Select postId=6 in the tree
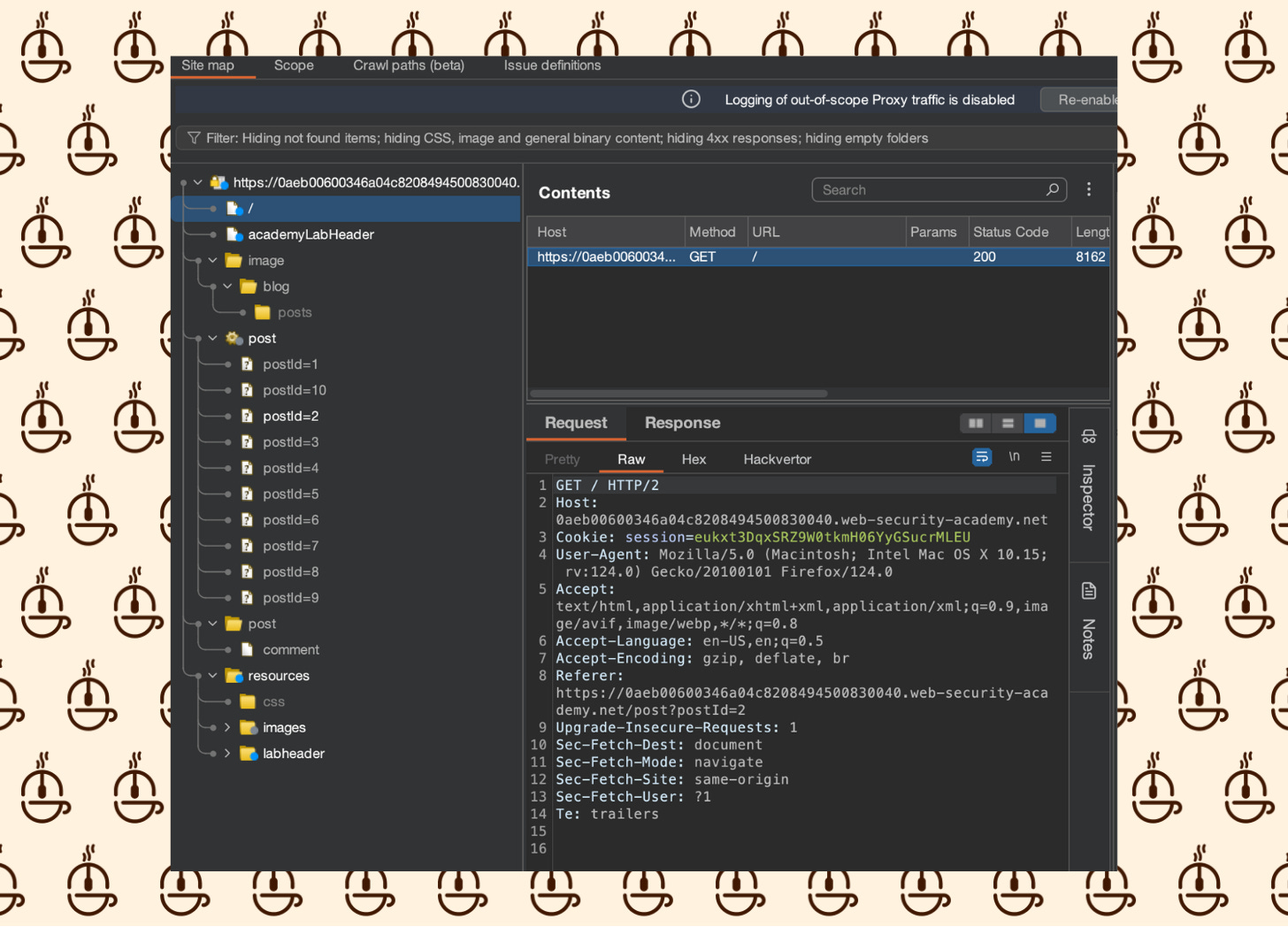This screenshot has height=927, width=1288. pos(291,520)
